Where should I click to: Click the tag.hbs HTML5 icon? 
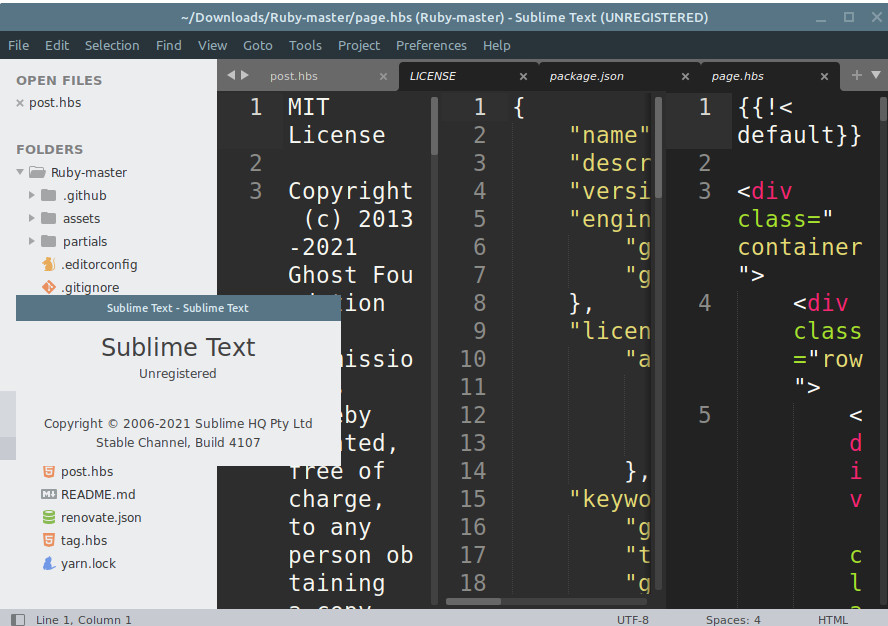point(49,540)
